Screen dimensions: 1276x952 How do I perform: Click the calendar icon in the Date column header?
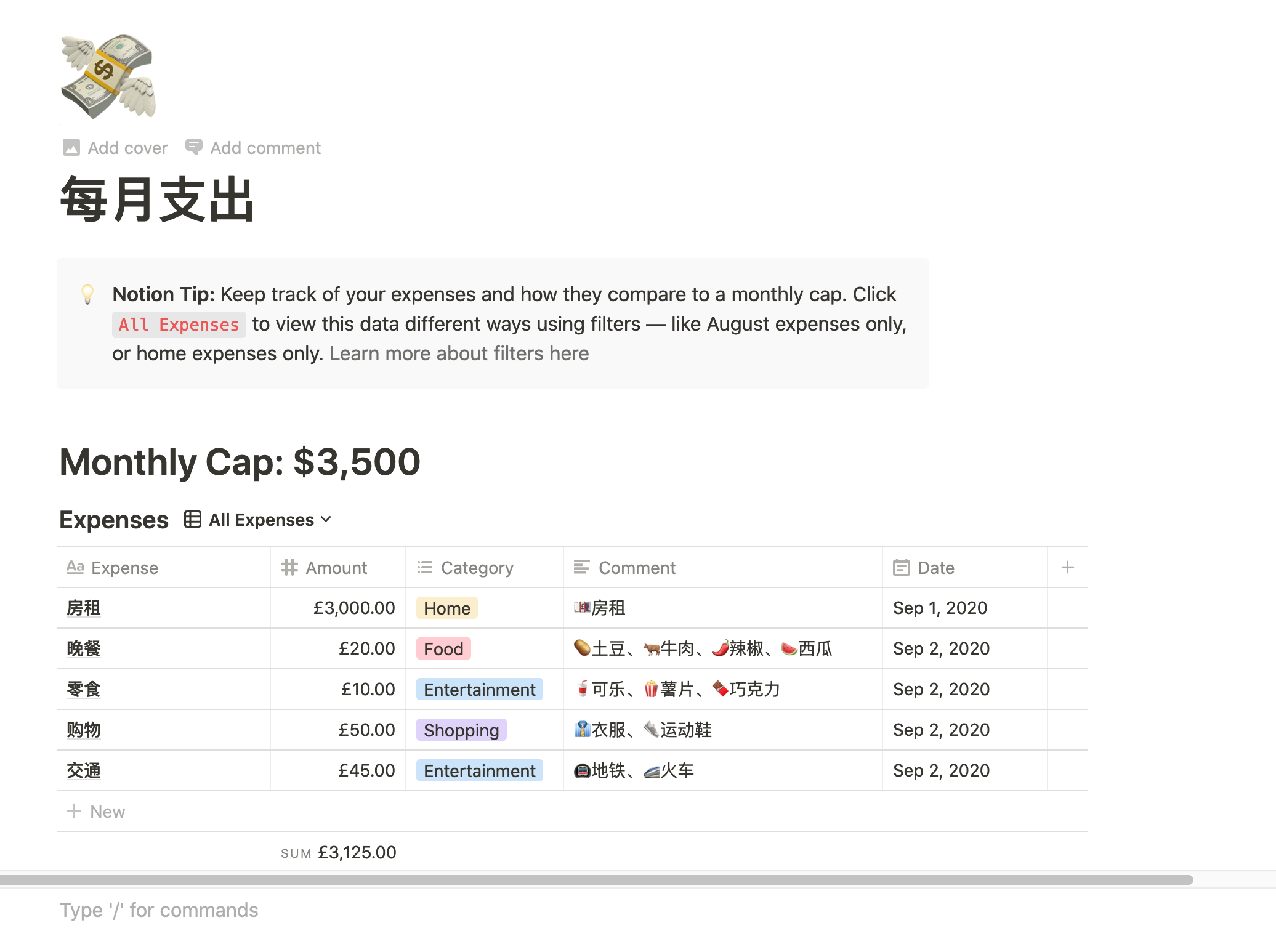pos(902,567)
